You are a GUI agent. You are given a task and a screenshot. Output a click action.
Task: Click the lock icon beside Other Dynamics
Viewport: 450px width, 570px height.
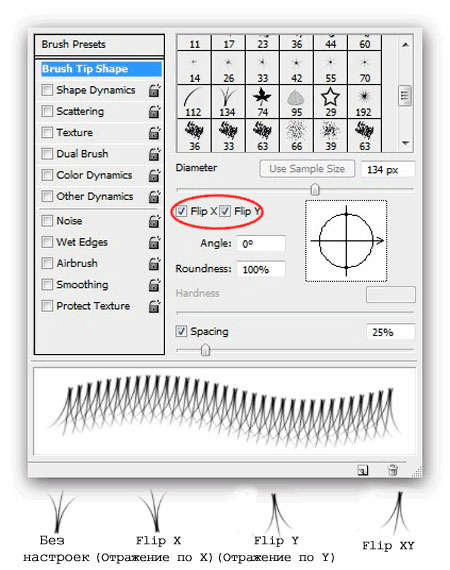(154, 197)
